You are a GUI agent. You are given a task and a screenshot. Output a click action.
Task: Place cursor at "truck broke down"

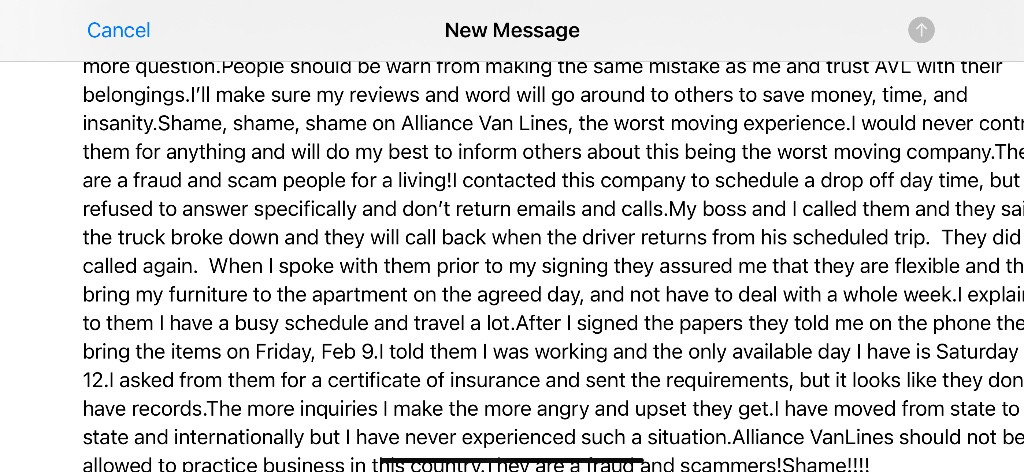click(x=187, y=238)
